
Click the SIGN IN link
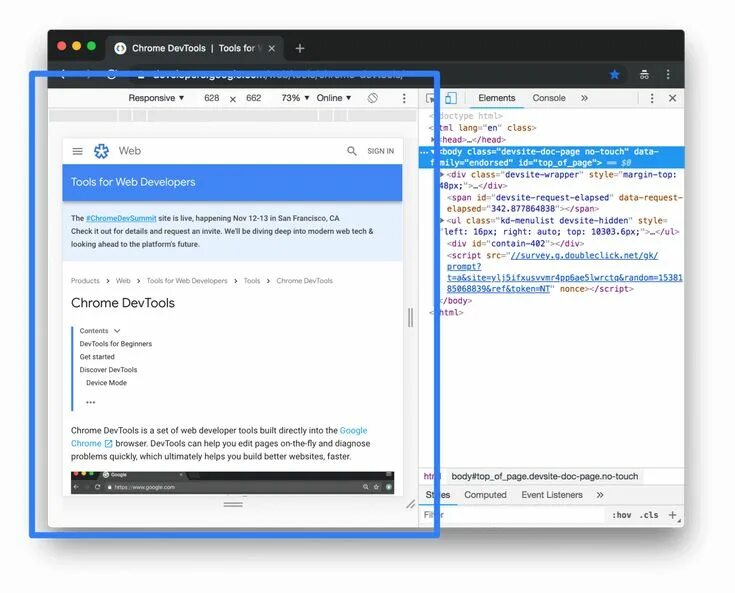click(381, 151)
